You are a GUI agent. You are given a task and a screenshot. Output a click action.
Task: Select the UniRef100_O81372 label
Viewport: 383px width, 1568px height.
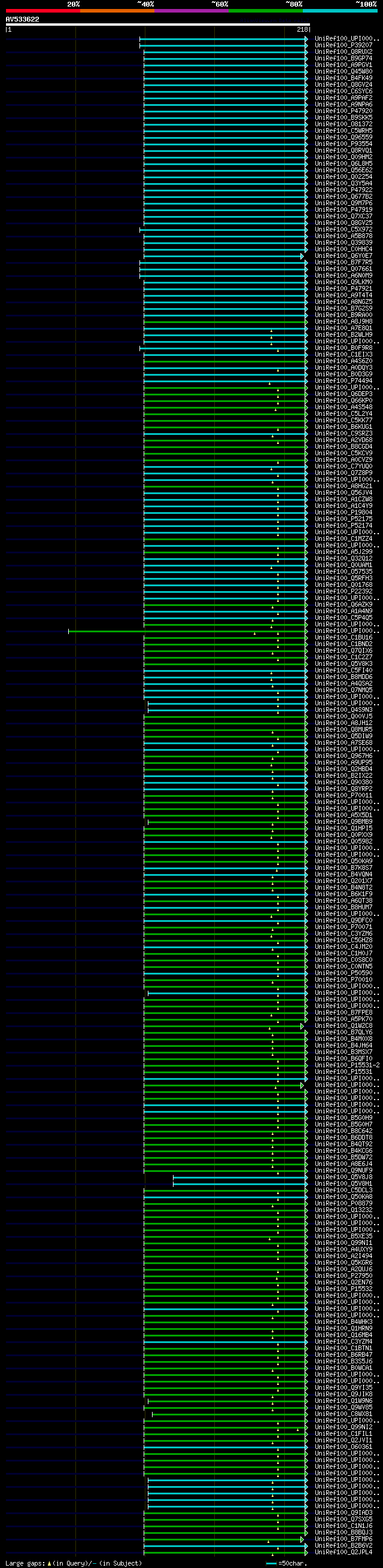point(344,125)
